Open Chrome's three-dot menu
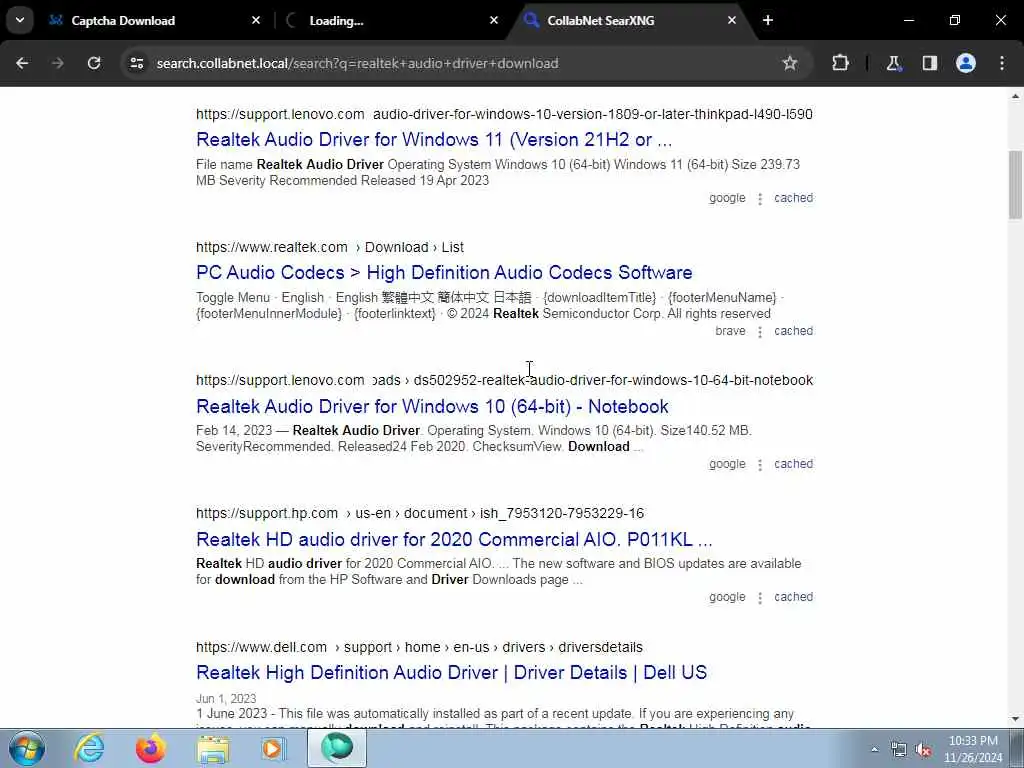The image size is (1024, 768). click(1002, 63)
